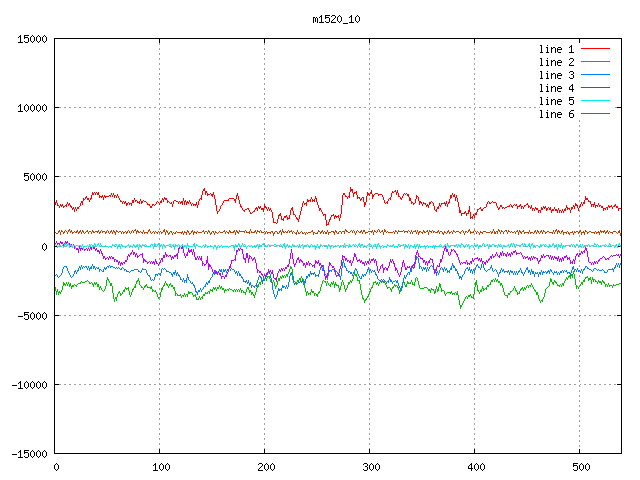This screenshot has width=640, height=480.
Task: Toggle the line 3 legend entry
Action: tap(557, 75)
